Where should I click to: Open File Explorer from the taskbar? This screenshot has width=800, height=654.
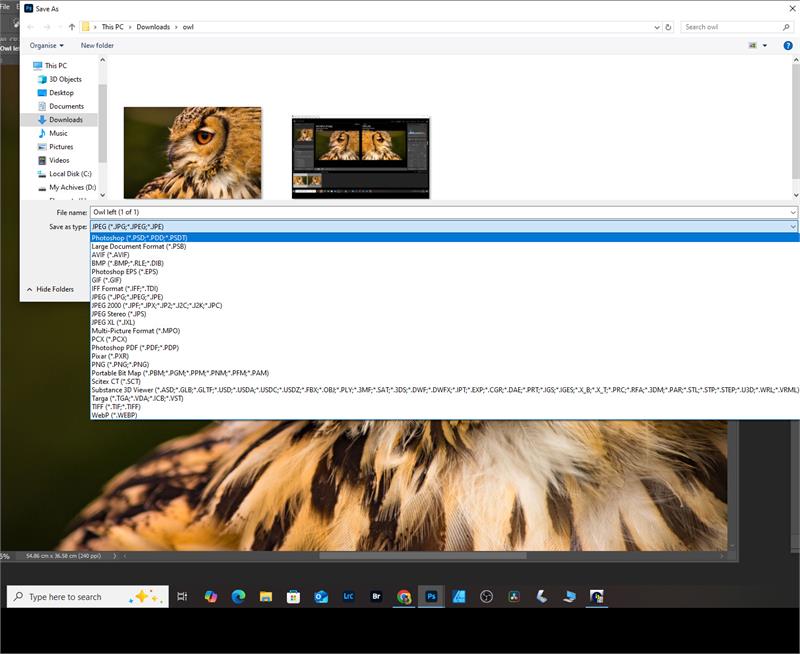click(266, 596)
